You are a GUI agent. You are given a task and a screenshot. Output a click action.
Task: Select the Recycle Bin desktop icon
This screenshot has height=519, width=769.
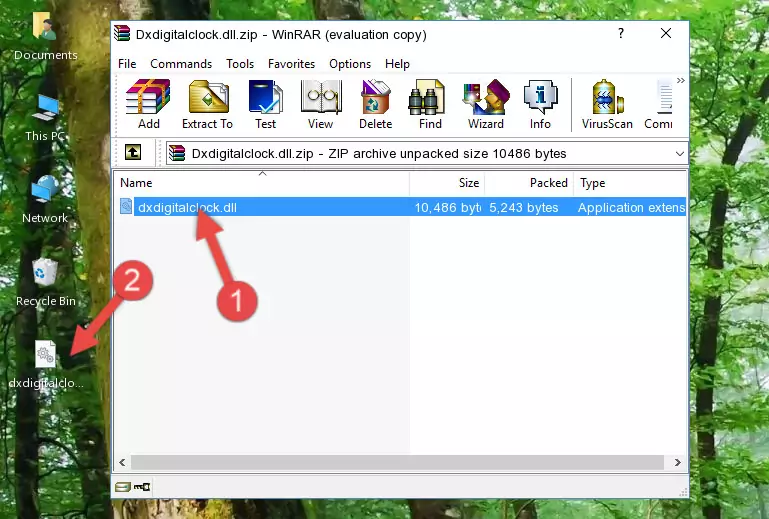point(46,283)
